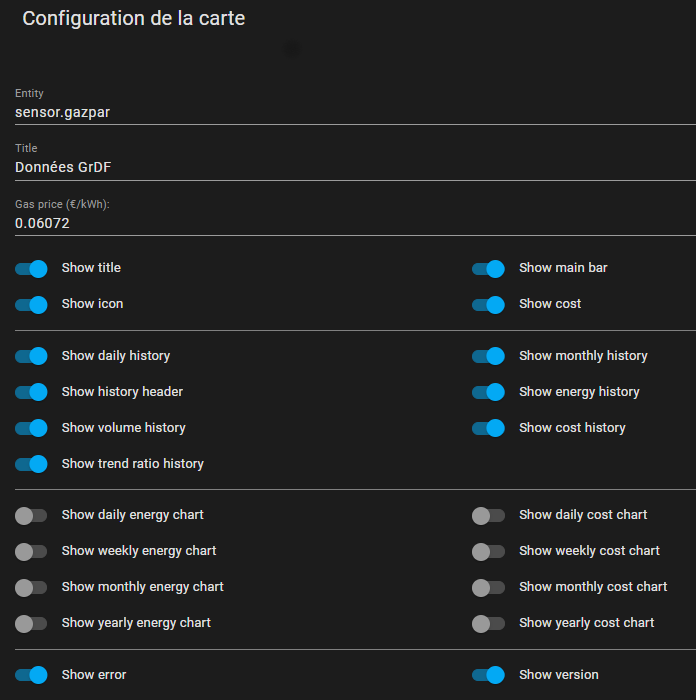Turn off Show icon toggle
This screenshot has height=700, width=696.
[x=32, y=305]
